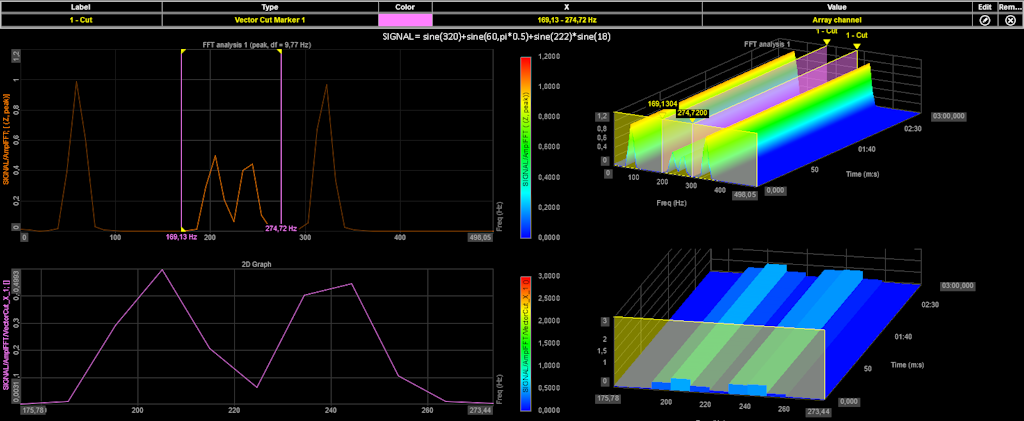Click the '0,000' time box of lower 3D graph
The image size is (1024, 421).
click(850, 402)
